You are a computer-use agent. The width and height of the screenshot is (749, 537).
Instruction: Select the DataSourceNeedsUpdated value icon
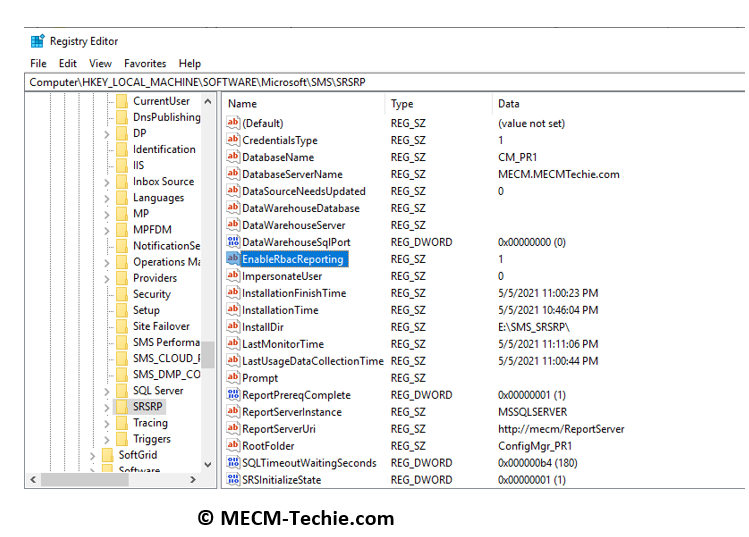233,191
